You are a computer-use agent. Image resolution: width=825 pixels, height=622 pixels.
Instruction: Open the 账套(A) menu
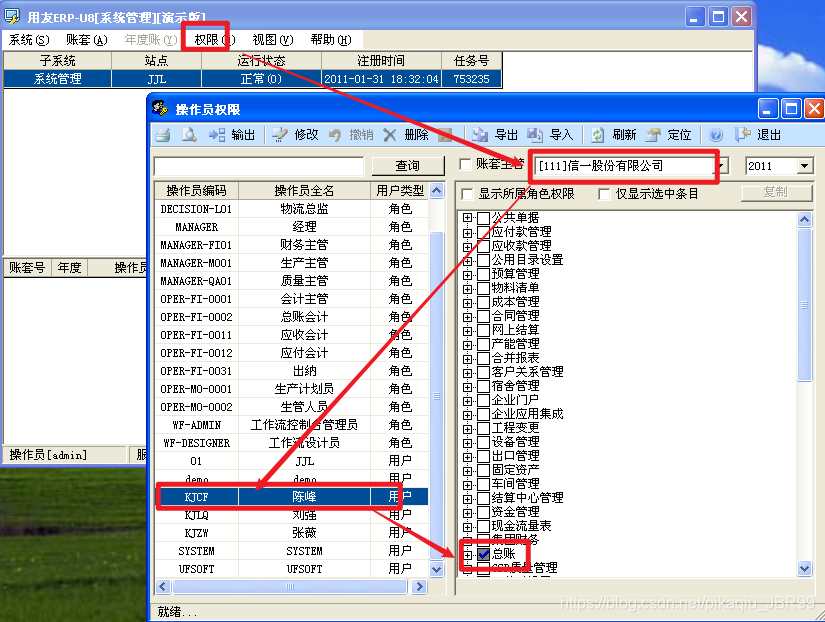point(87,40)
